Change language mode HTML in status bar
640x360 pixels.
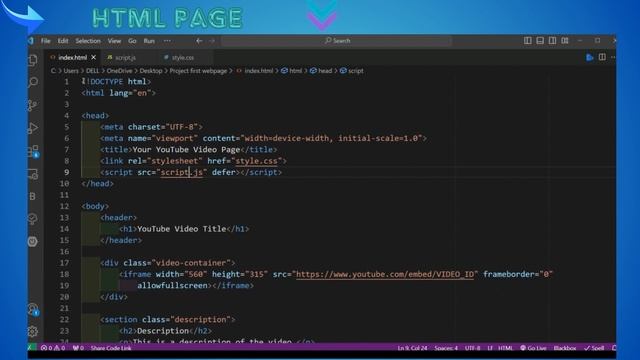point(505,348)
